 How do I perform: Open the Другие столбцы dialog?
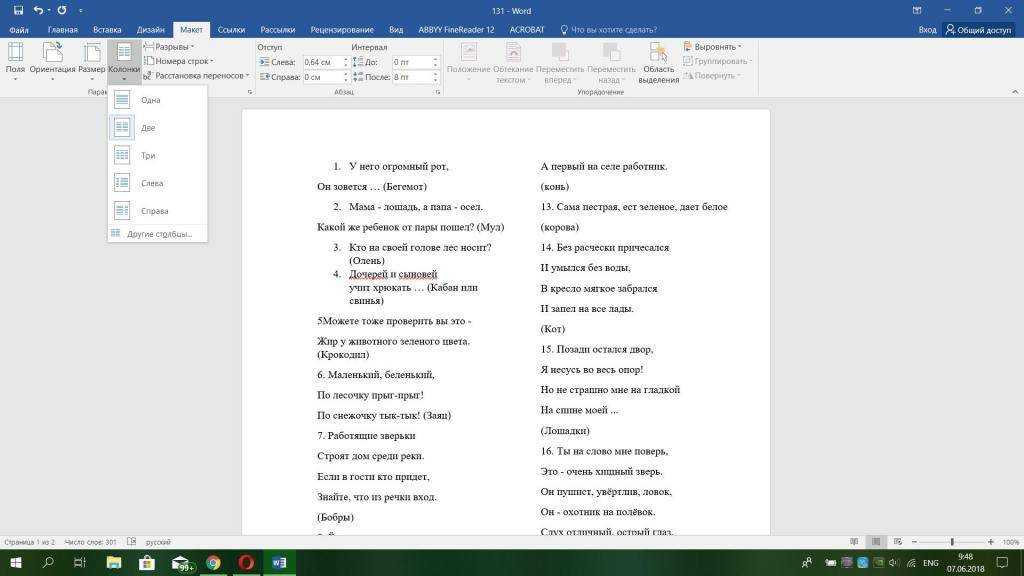[x=159, y=234]
